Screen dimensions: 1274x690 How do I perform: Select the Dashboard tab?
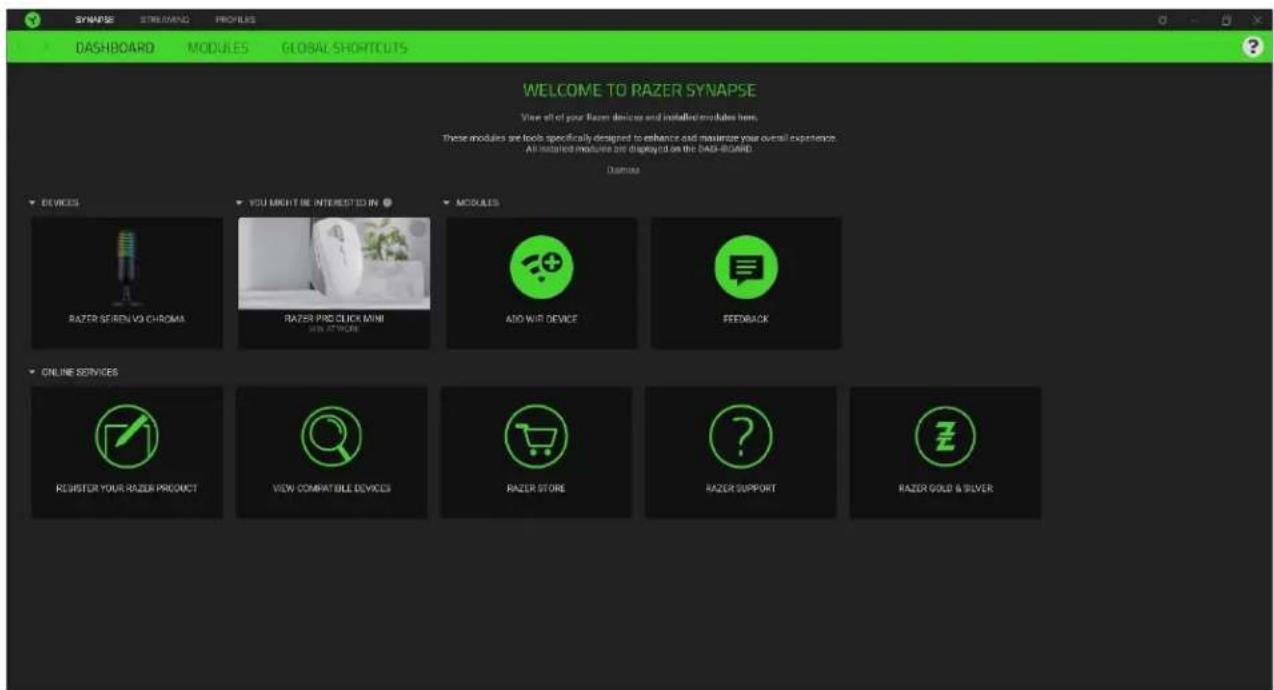point(115,47)
